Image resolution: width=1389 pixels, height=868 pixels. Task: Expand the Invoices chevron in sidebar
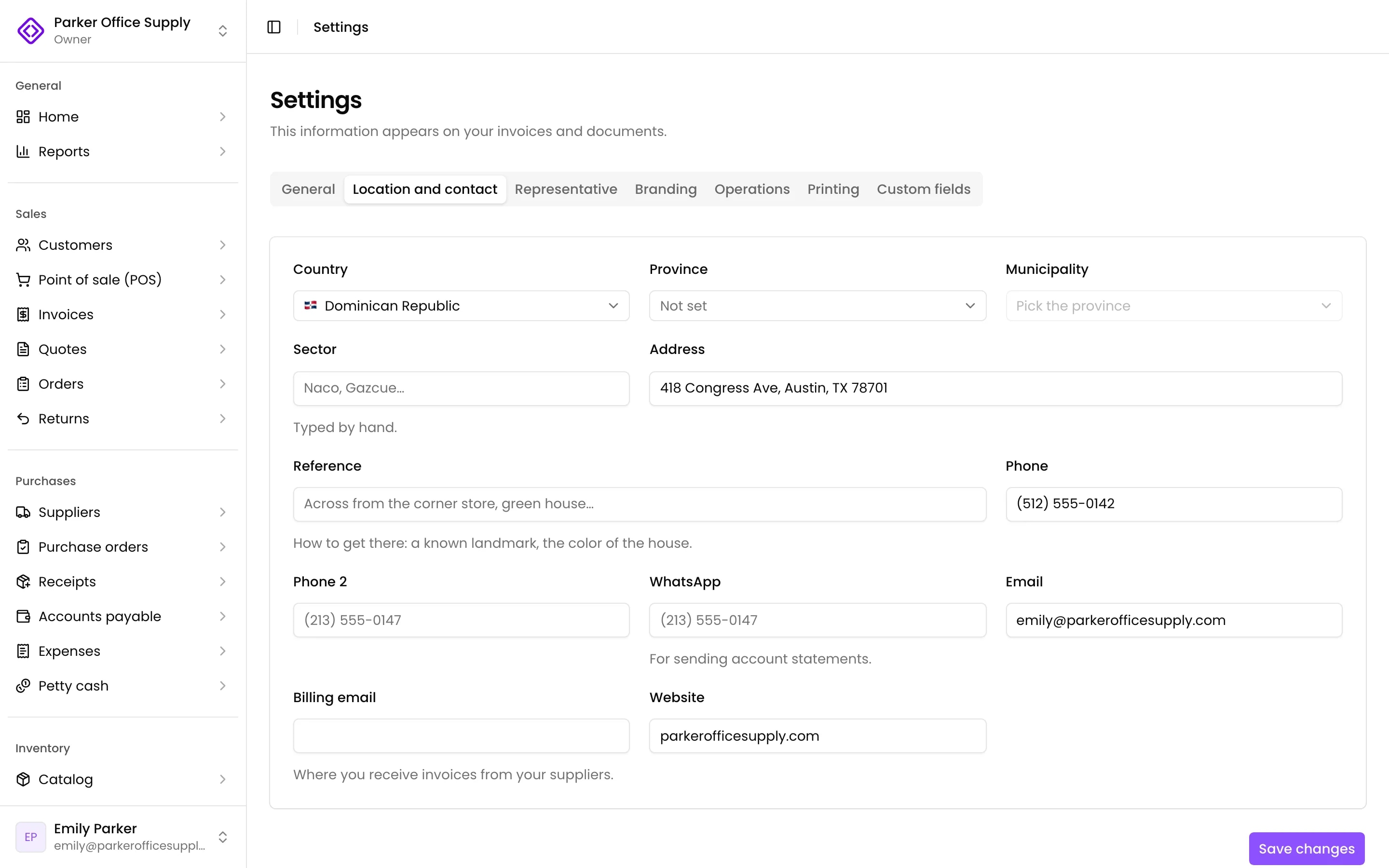point(223,314)
